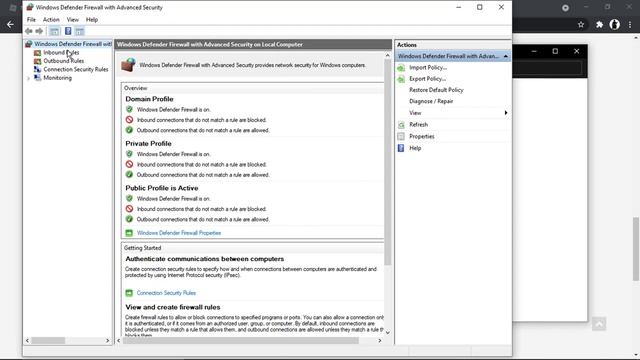Viewport: 640px width, 360px height.
Task: Click the Domain Profile outbound allowed icon
Action: (x=129, y=130)
